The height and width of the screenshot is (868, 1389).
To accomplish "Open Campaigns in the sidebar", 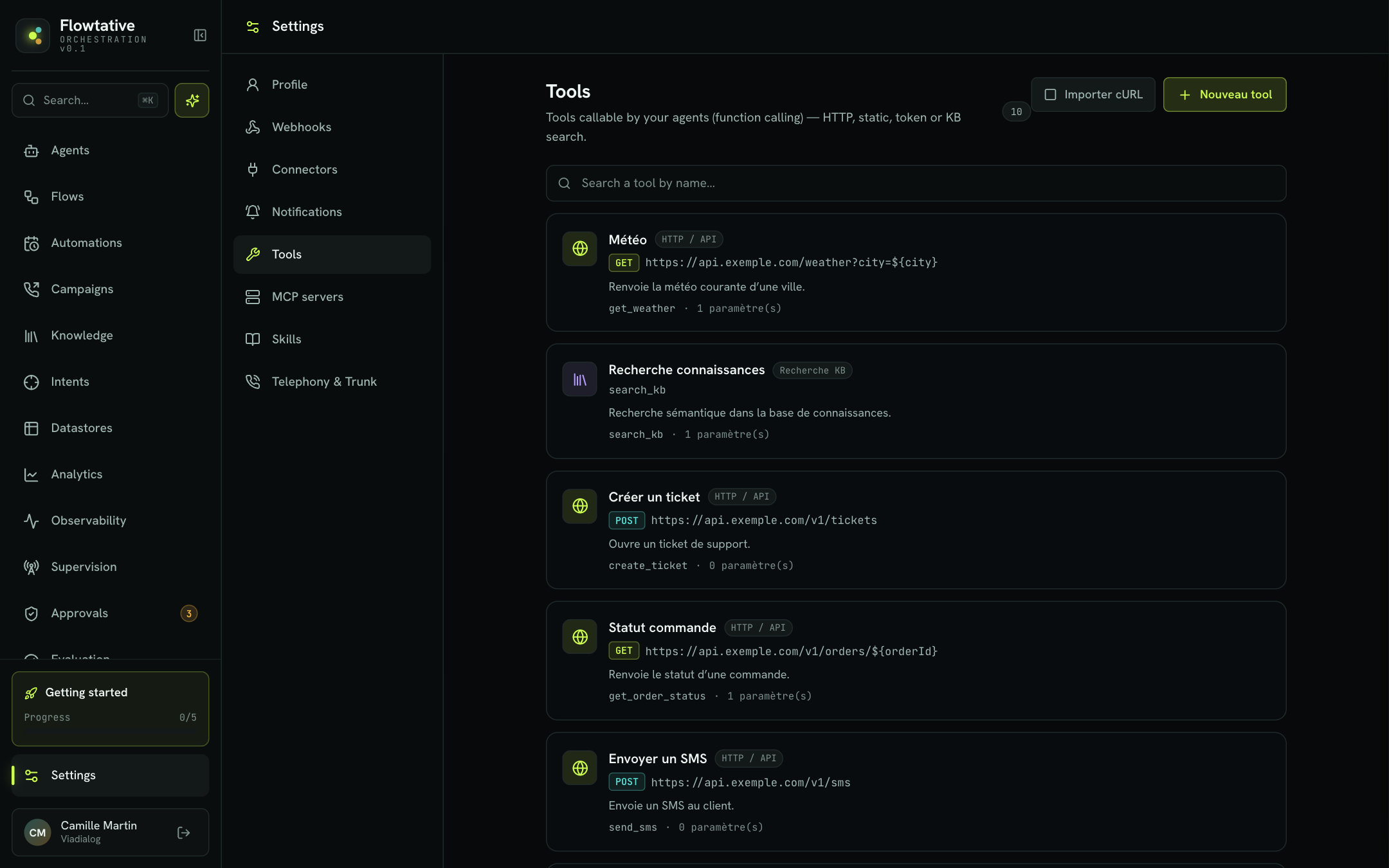I will coord(110,289).
